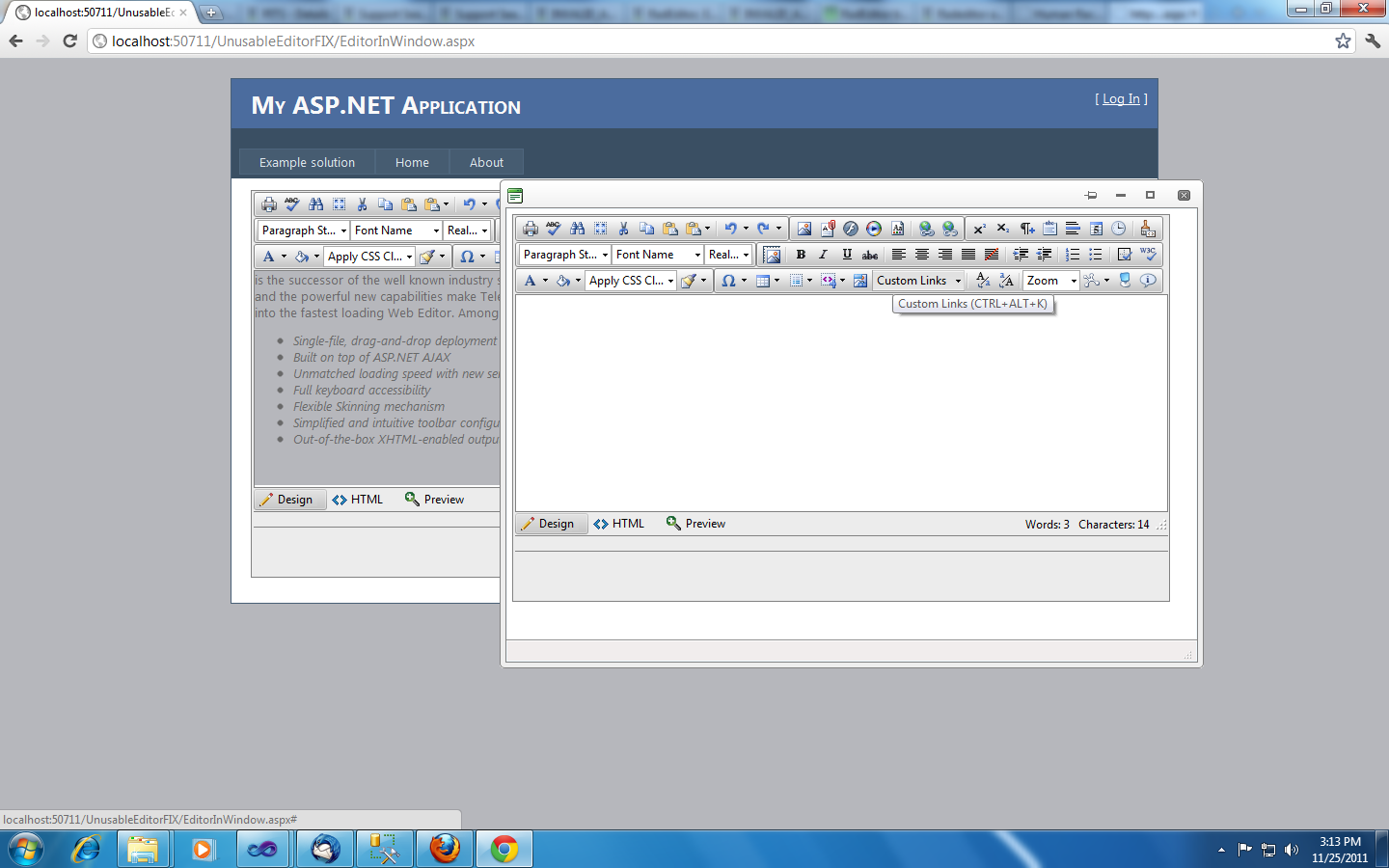Open Document Manager with paperclip icon
This screenshot has width=1389, height=868.
[x=827, y=229]
